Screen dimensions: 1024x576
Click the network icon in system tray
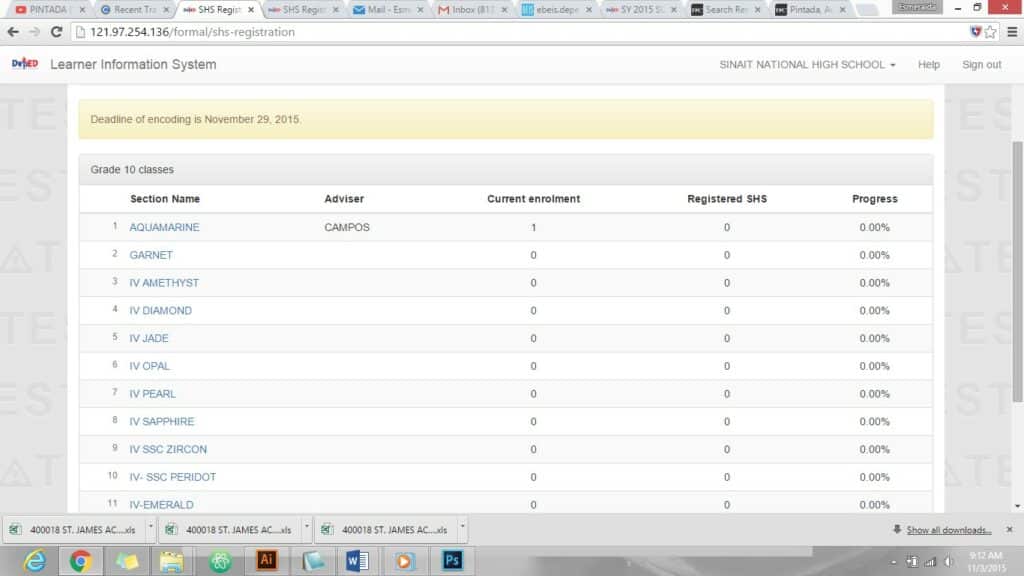pos(930,562)
